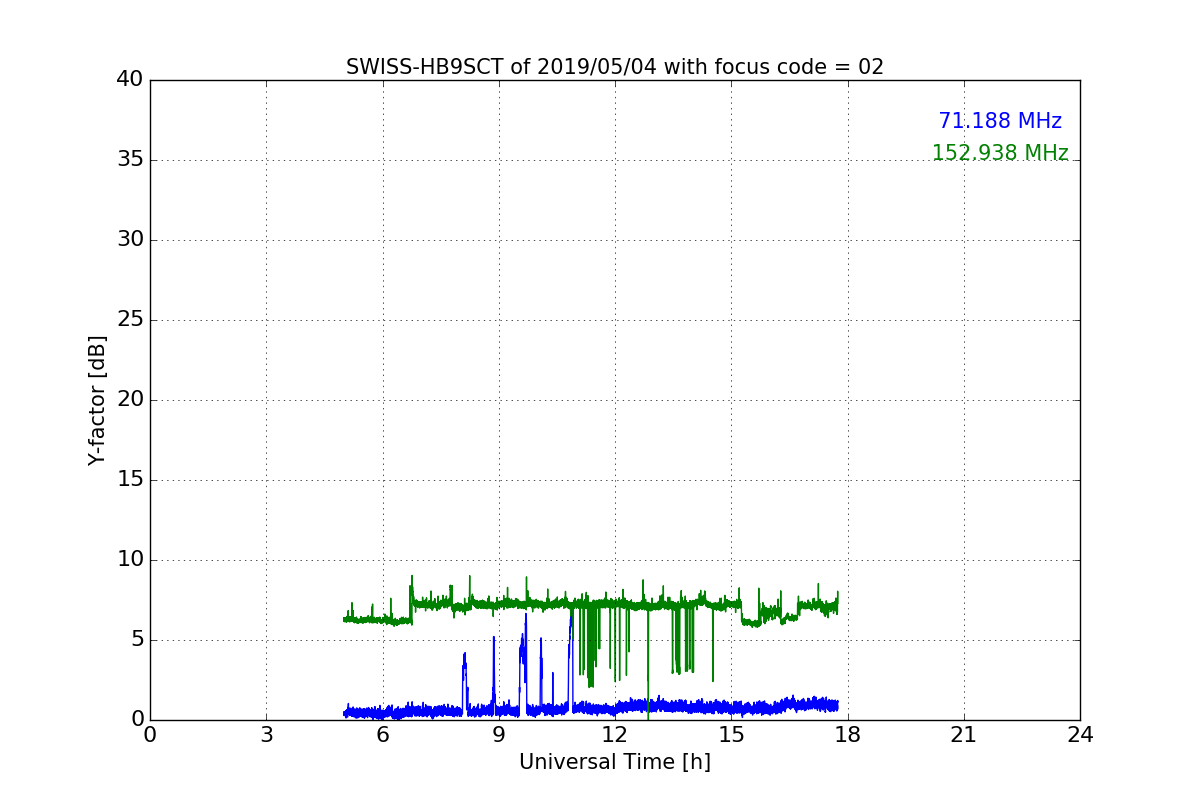Image resolution: width=1200 pixels, height=800 pixels.
Task: Click the y-axis tick label 30
Action: [129, 240]
